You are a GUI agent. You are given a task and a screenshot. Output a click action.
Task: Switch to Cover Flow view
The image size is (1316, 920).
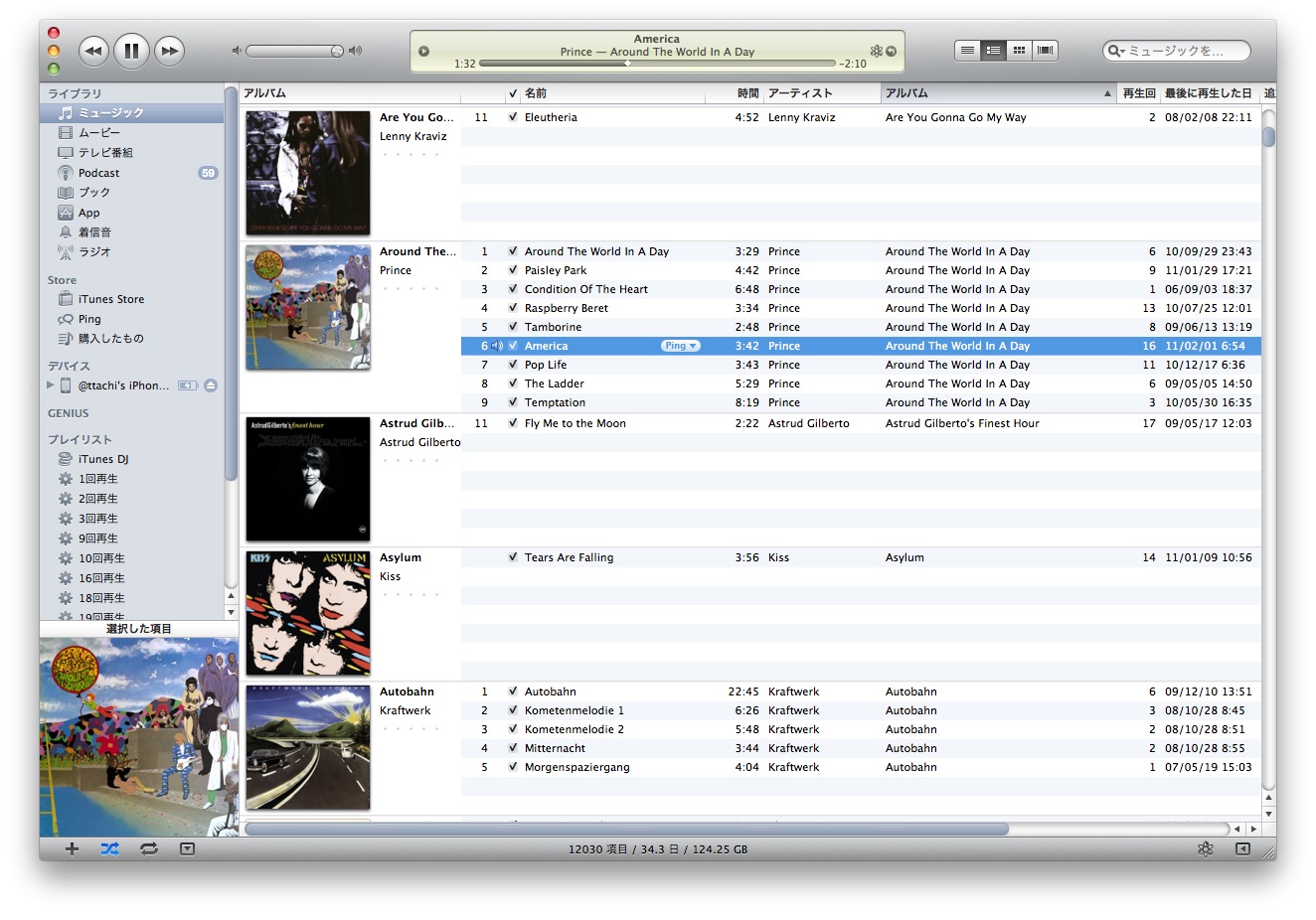point(1045,51)
